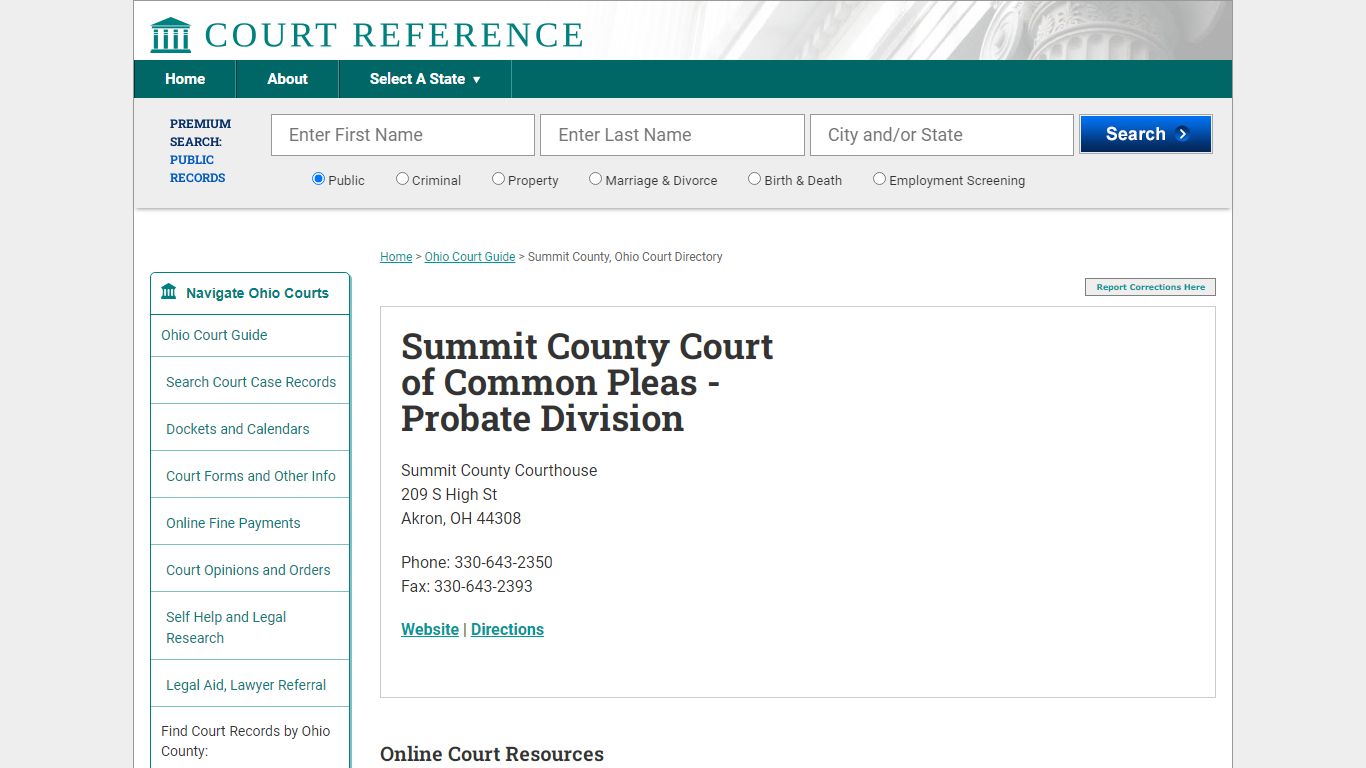Screen dimensions: 1366x768
Task: Select the Employment Screening radio button
Action: tap(879, 179)
